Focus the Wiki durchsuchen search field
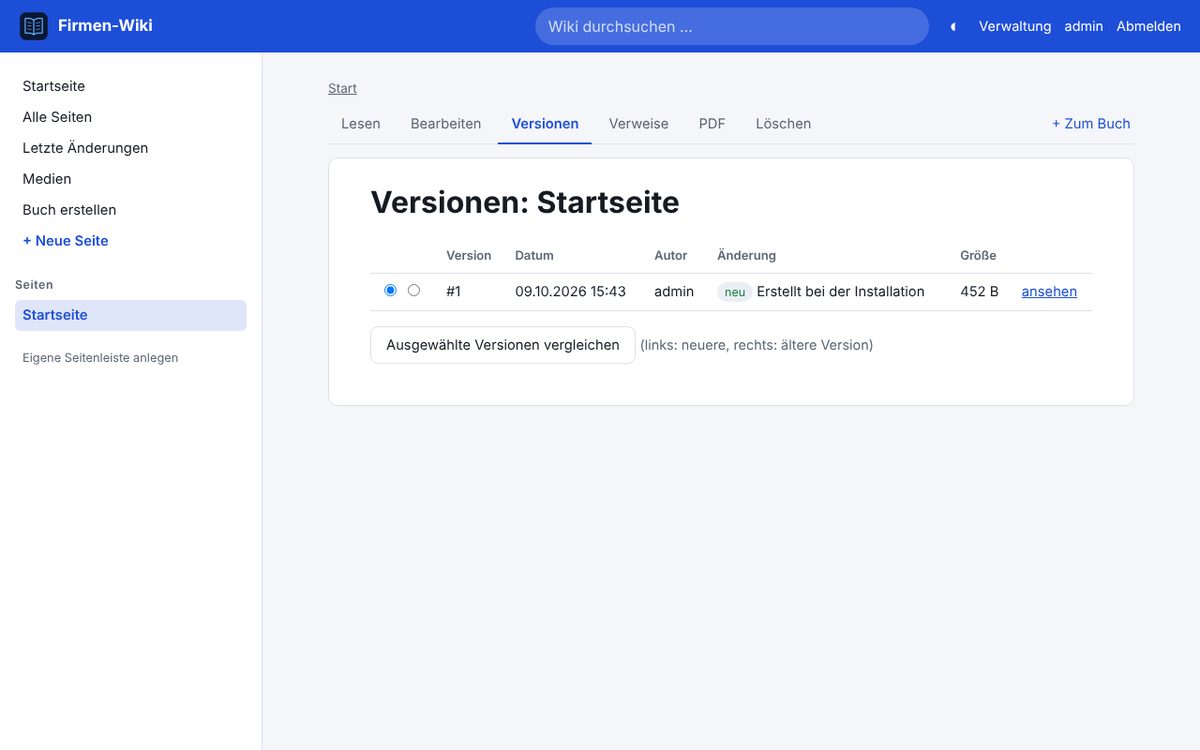The width and height of the screenshot is (1200, 750). (x=732, y=27)
